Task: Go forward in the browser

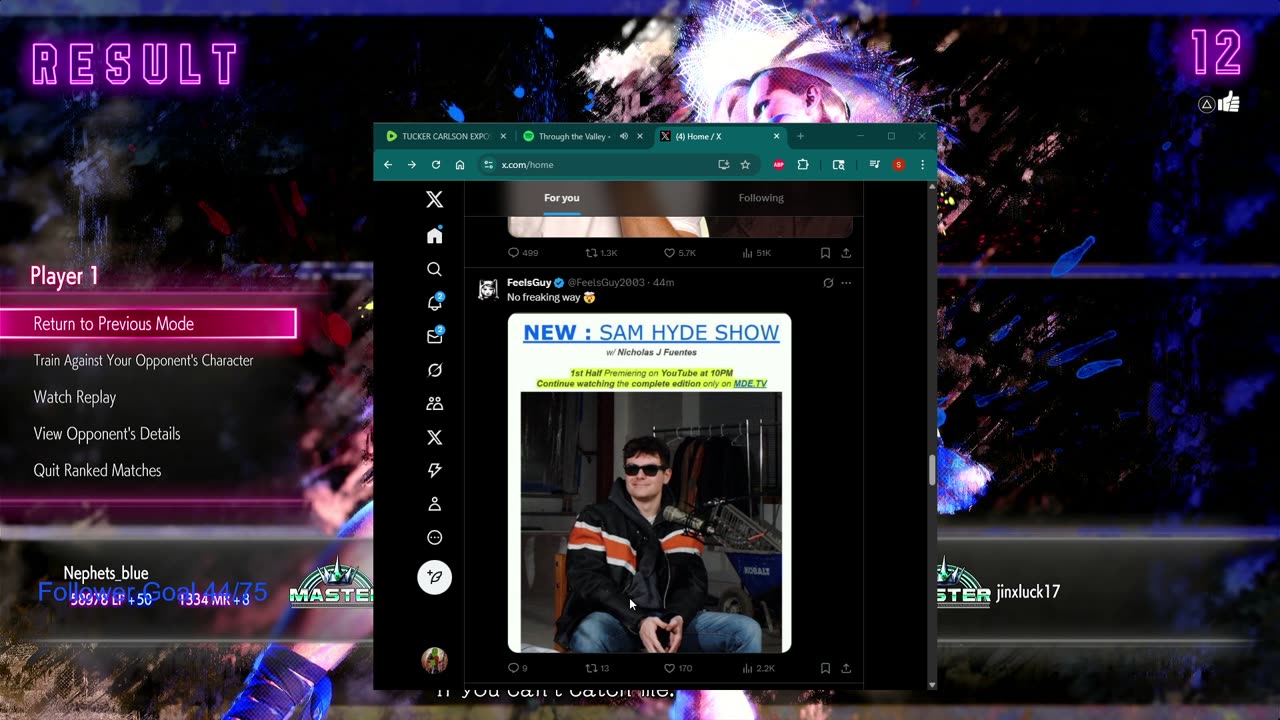Action: click(411, 165)
